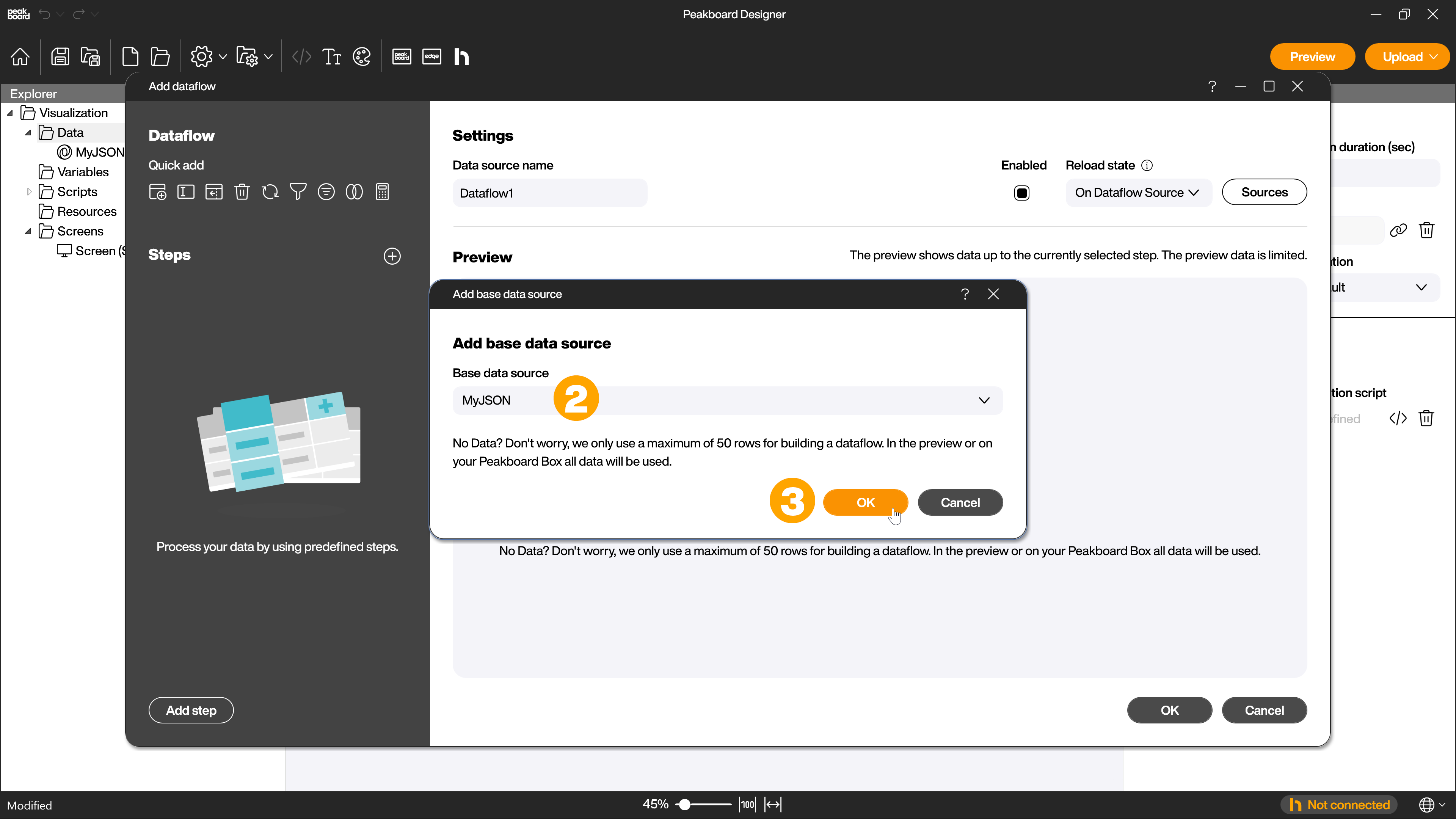Select the Data folder in Explorer
This screenshot has width=1456, height=819.
tap(61, 133)
